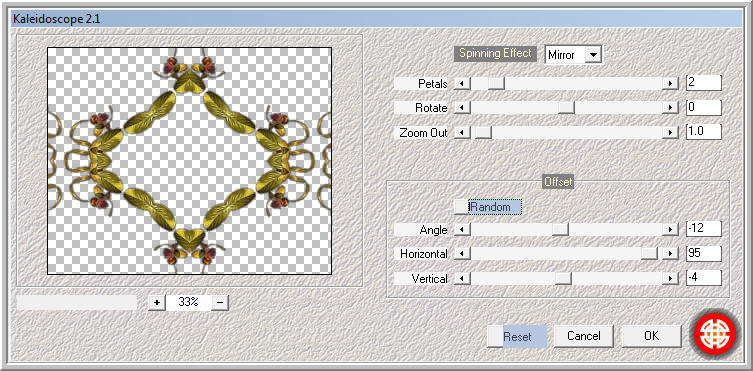
Task: Click the Vertical slider thumb
Action: (563, 278)
